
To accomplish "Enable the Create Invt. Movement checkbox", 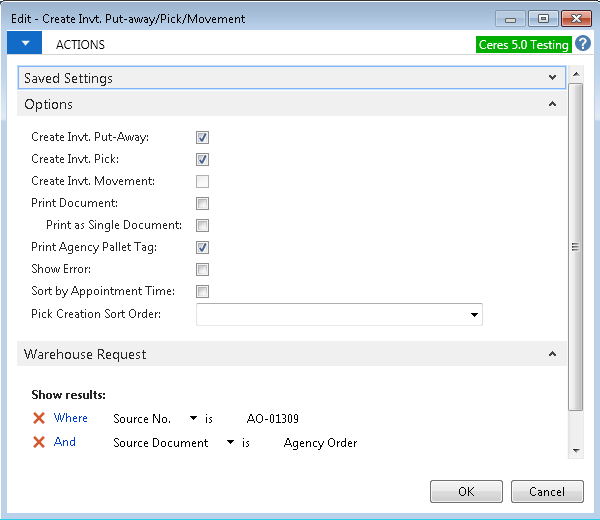I will [202, 181].
